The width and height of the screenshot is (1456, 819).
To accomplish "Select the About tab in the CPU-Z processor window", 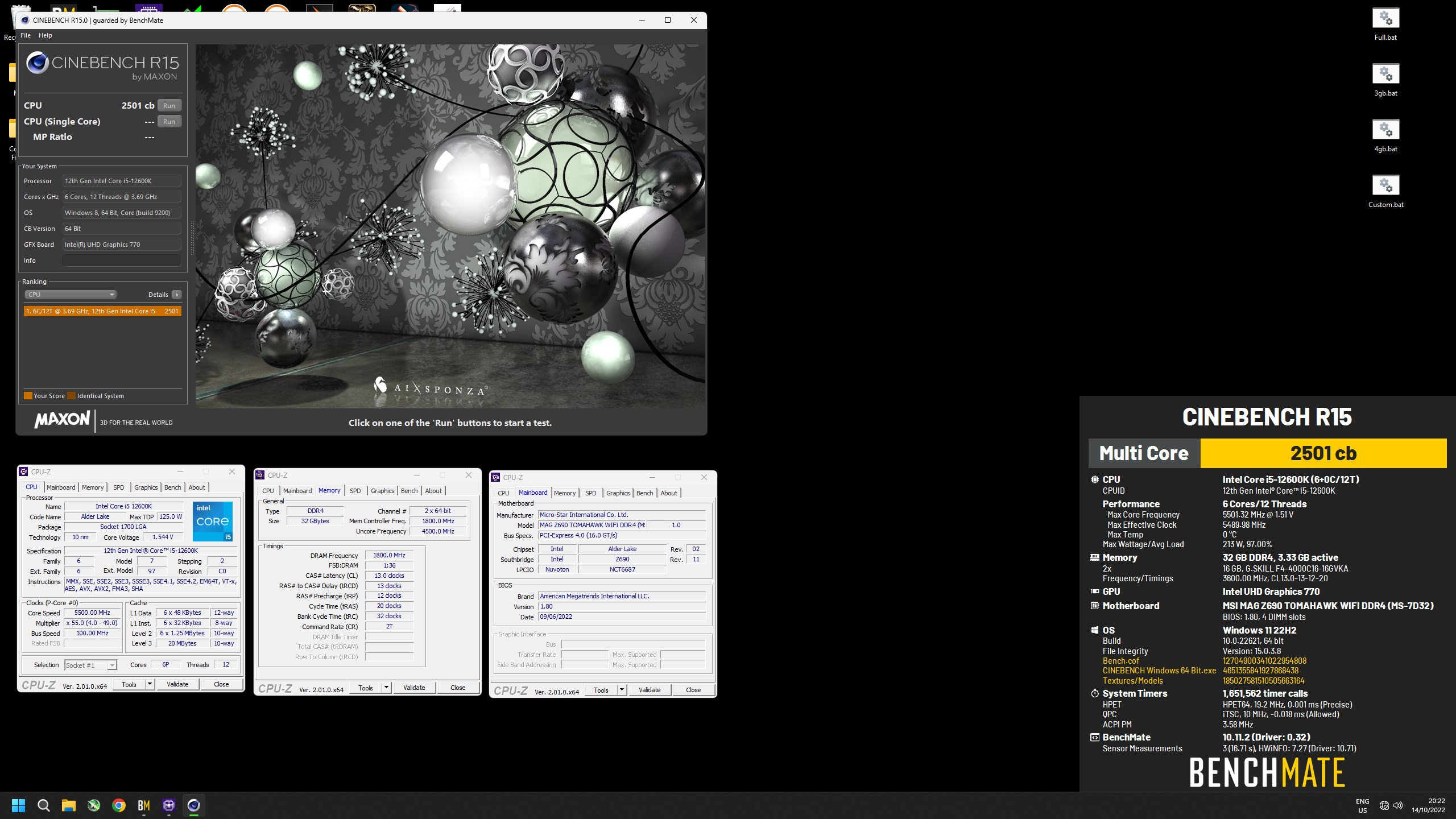I will tap(197, 487).
